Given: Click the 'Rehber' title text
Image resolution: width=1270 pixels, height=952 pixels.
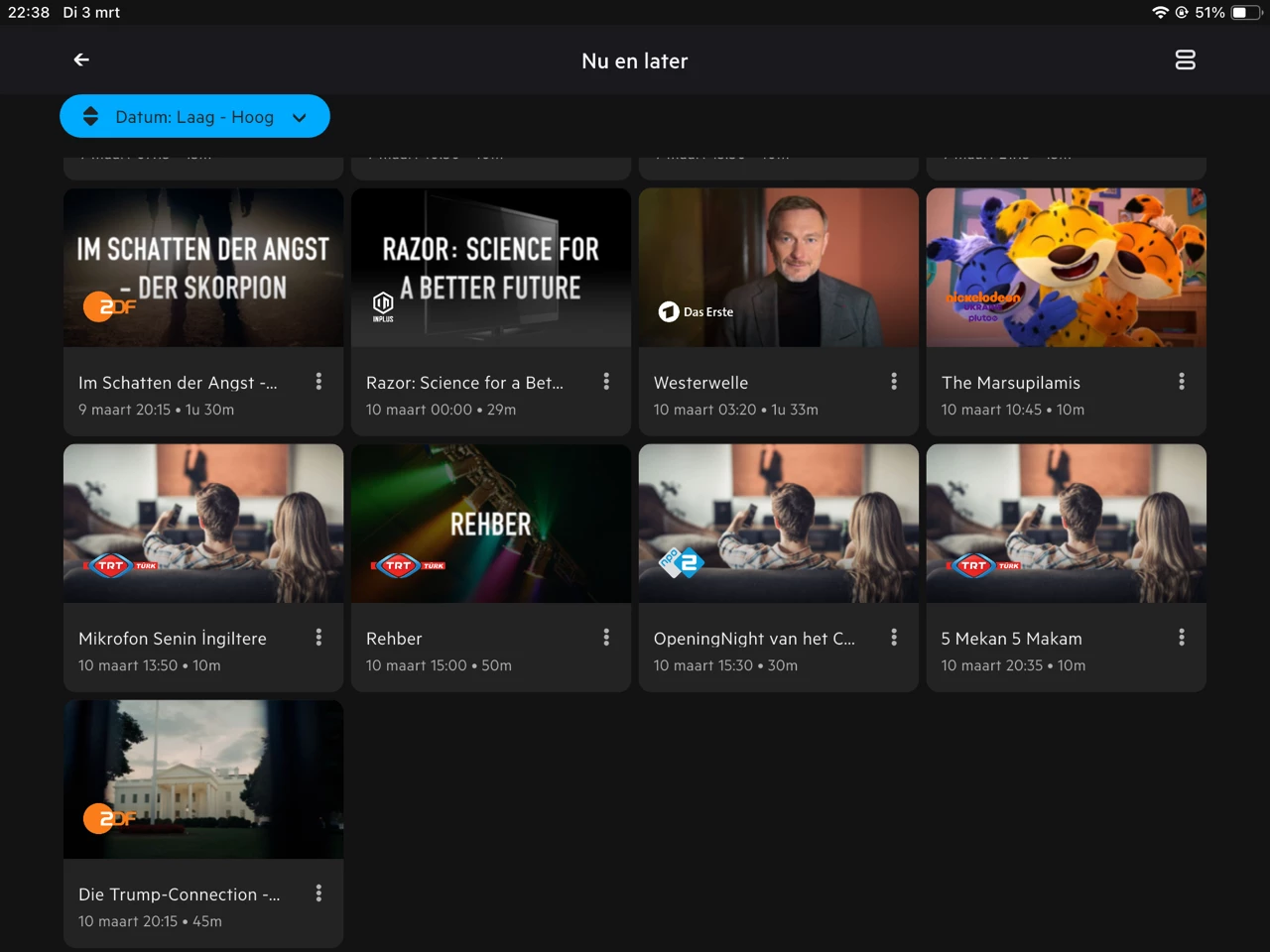Looking at the screenshot, I should (x=394, y=639).
